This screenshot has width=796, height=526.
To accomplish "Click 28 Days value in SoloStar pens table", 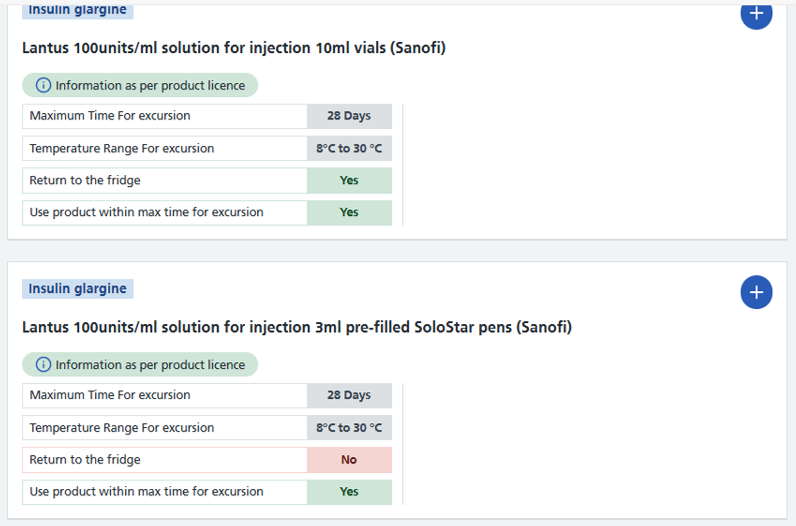I will coord(349,395).
